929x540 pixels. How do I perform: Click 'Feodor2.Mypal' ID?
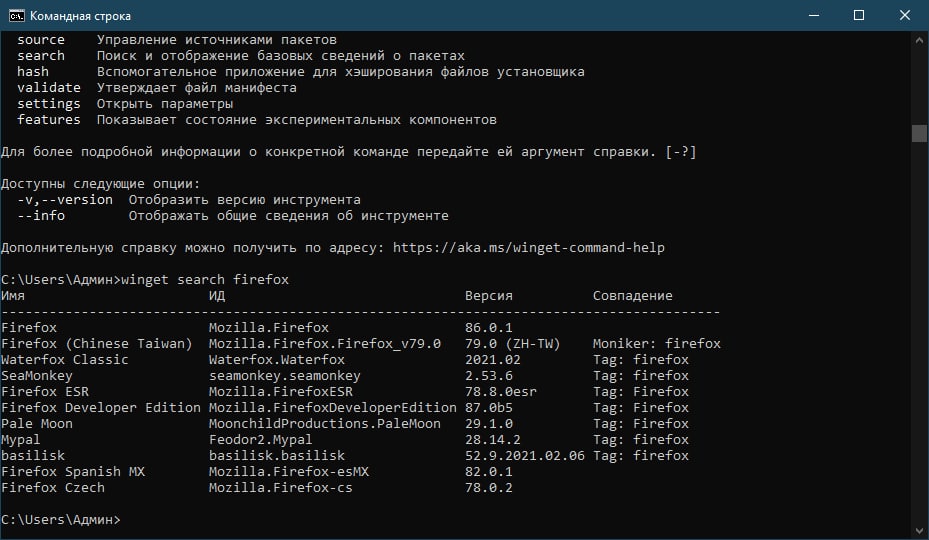click(260, 440)
